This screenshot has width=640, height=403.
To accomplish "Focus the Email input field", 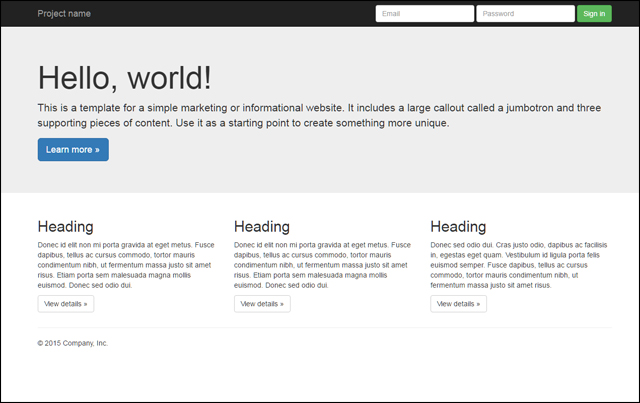I will tap(424, 14).
